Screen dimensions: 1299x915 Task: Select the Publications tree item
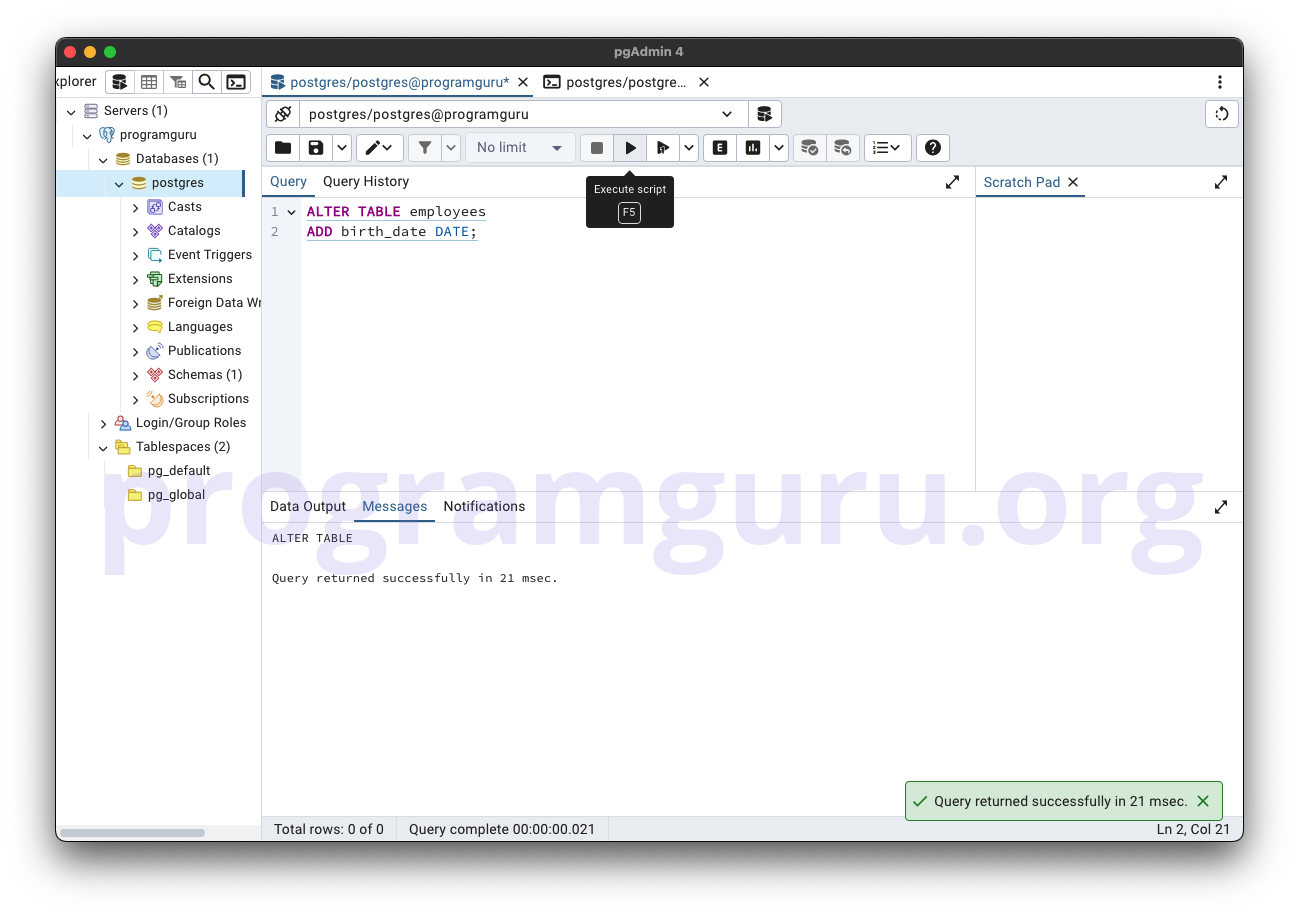(x=204, y=351)
